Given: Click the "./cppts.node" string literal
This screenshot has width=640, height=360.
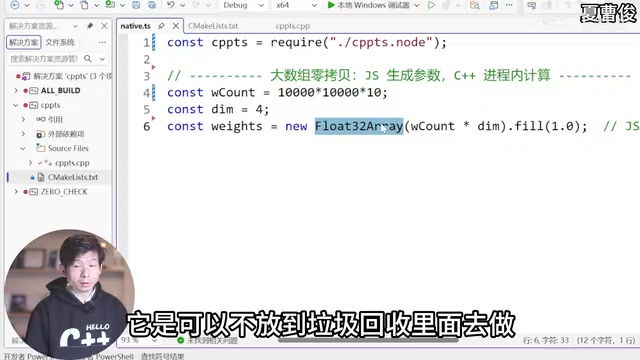Looking at the screenshot, I should point(381,42).
